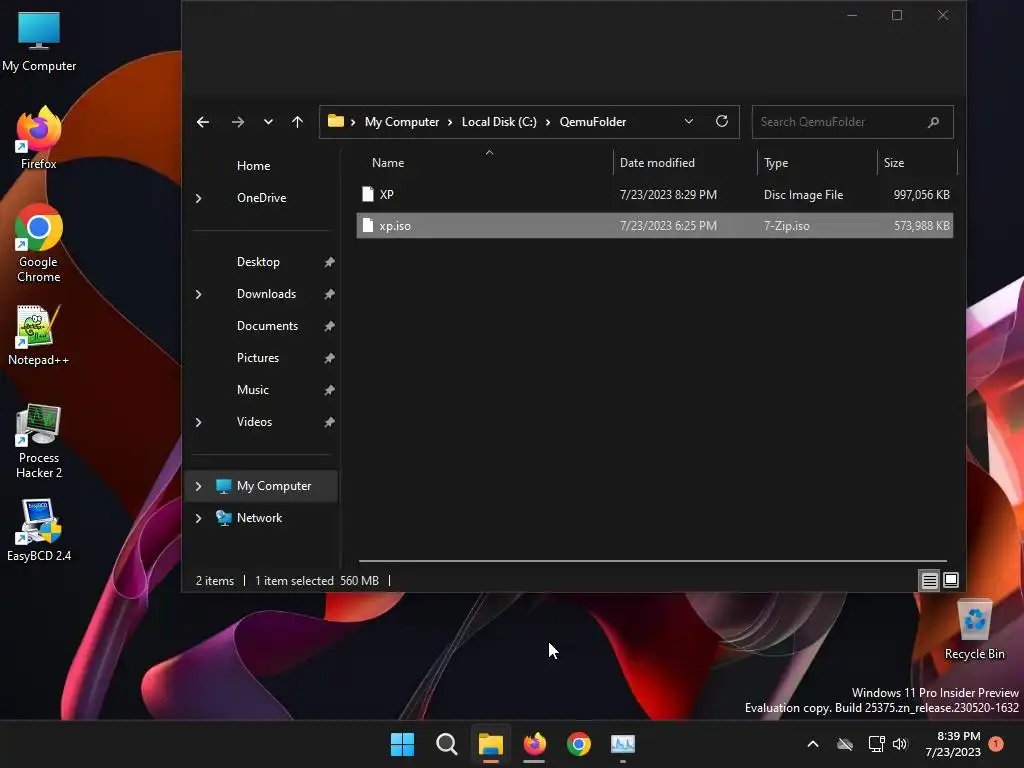This screenshot has height=768, width=1024.
Task: Click Chrome icon in taskbar
Action: [579, 744]
